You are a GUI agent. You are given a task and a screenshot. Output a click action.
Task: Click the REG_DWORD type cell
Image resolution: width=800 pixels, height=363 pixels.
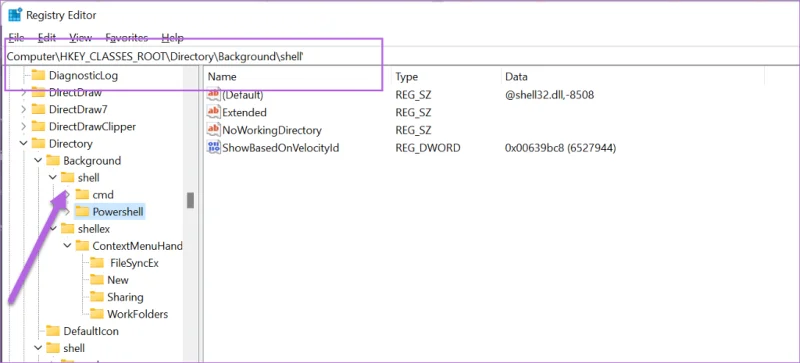click(x=428, y=148)
